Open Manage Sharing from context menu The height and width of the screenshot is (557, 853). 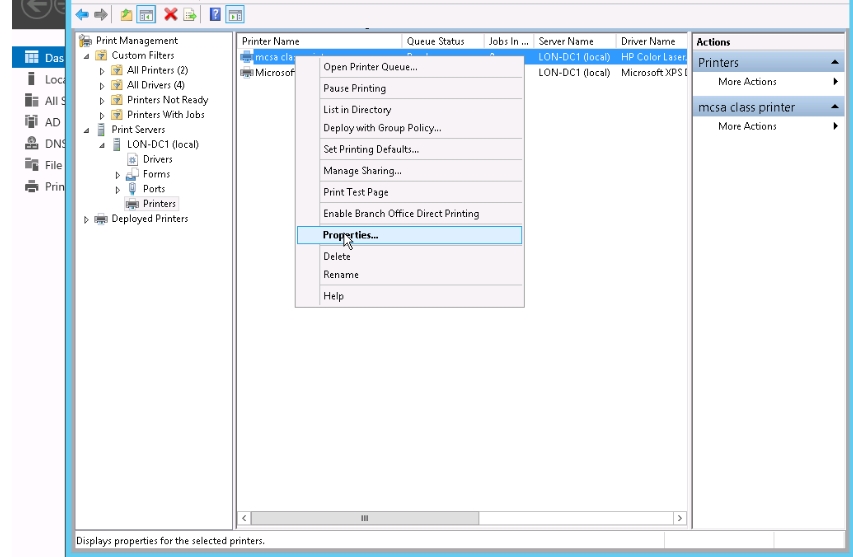click(x=409, y=171)
